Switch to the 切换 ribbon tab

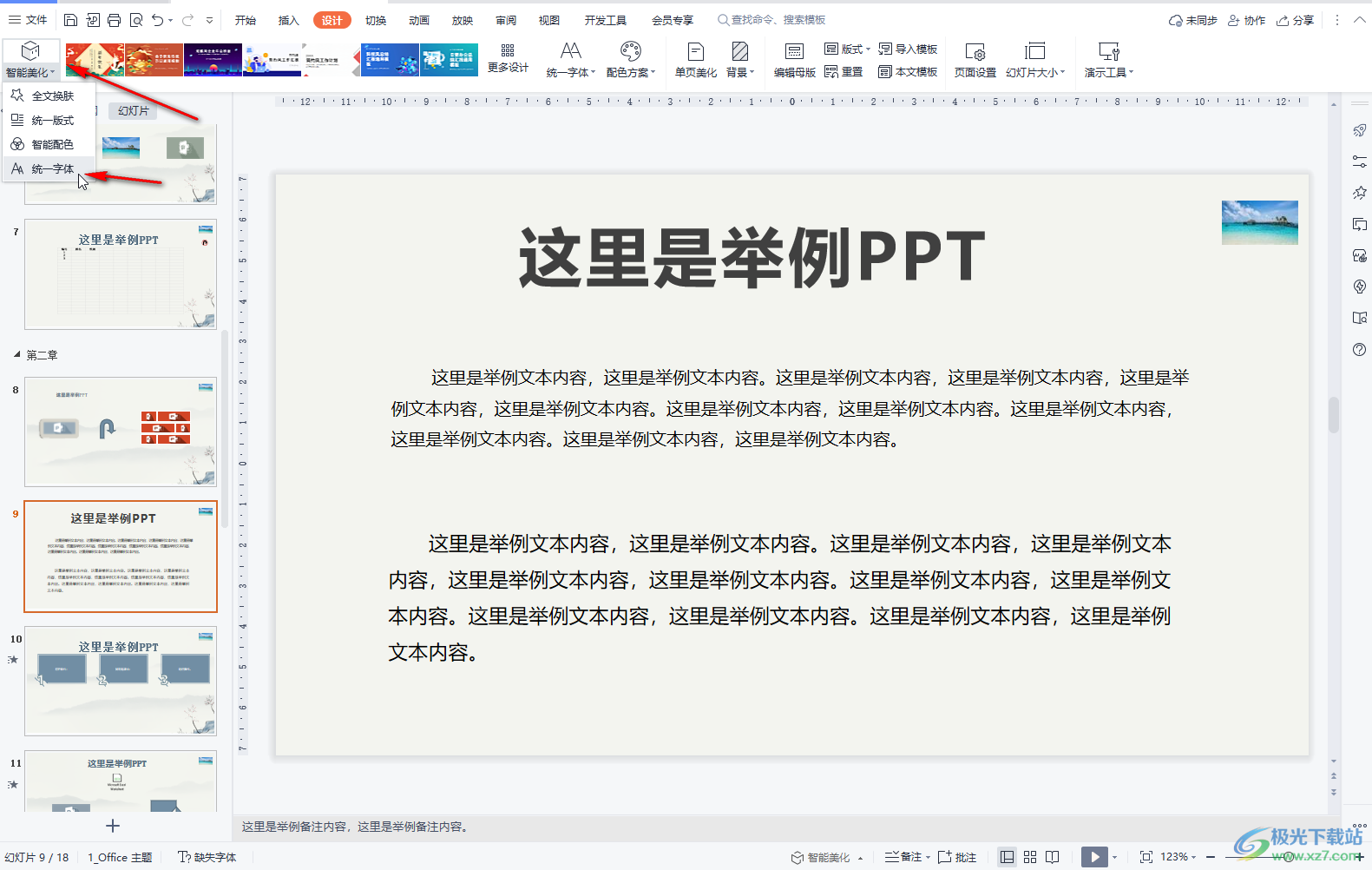coord(376,20)
